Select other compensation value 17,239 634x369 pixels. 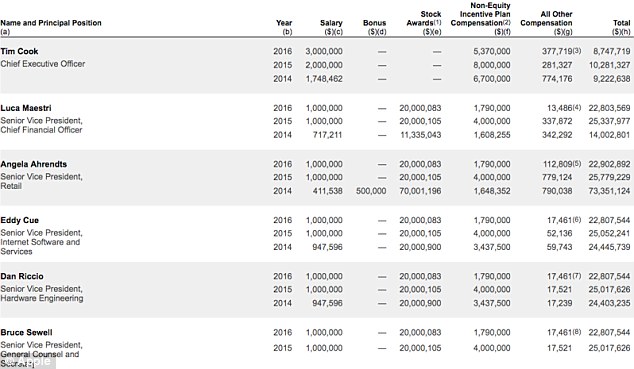click(560, 303)
